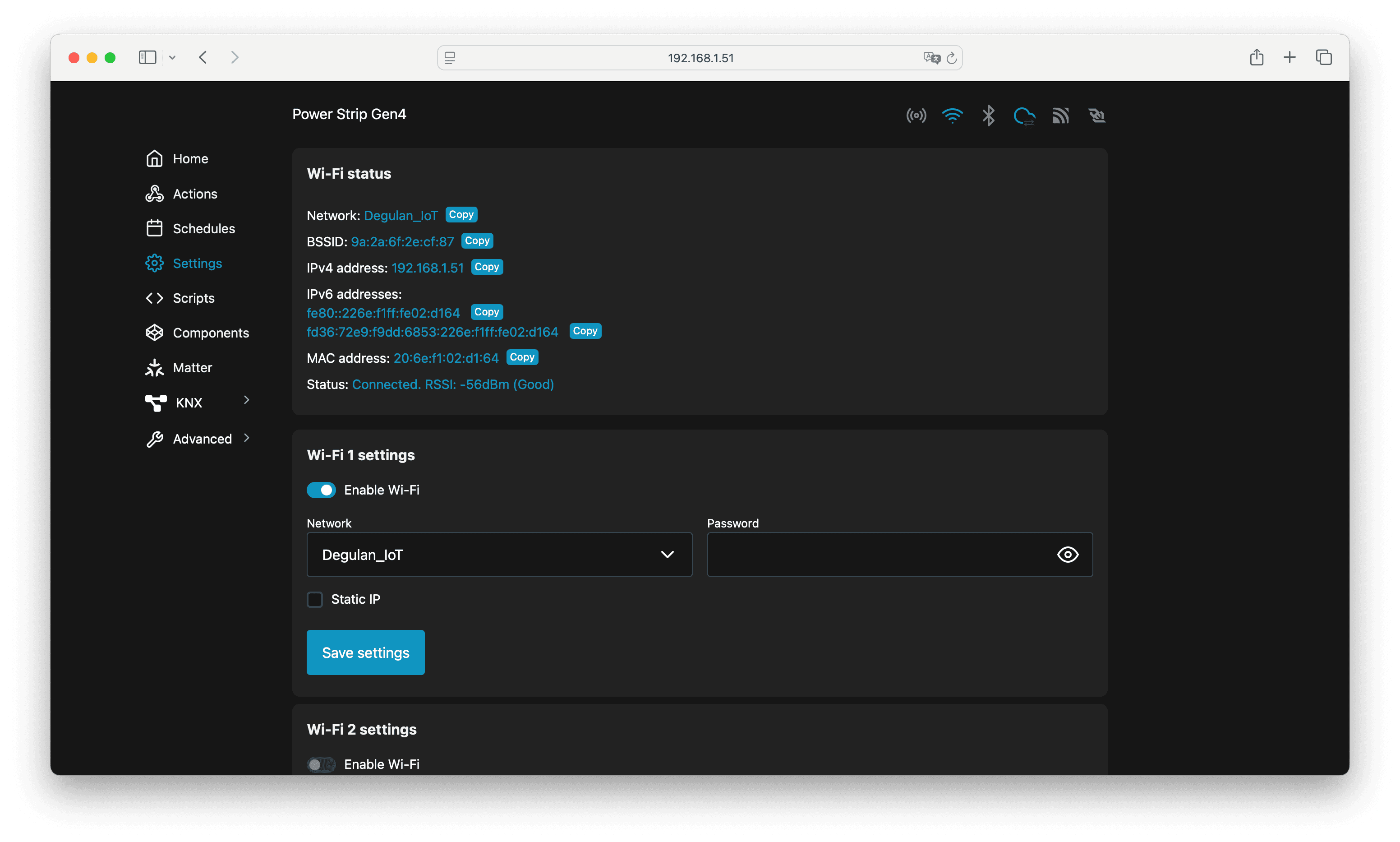Click Safari's share icon

tap(1257, 57)
